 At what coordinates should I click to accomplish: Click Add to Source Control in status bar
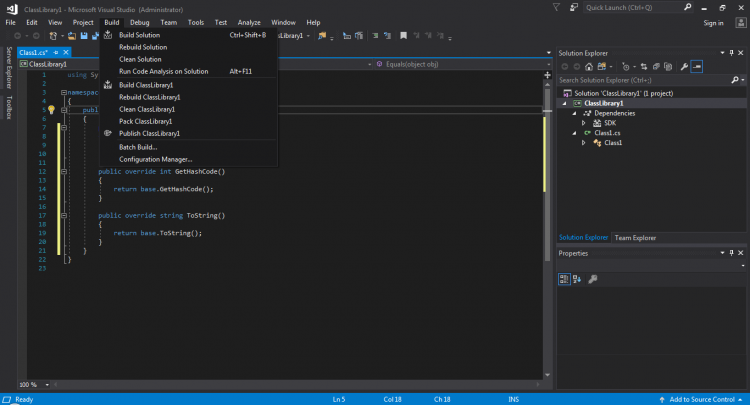click(x=701, y=399)
